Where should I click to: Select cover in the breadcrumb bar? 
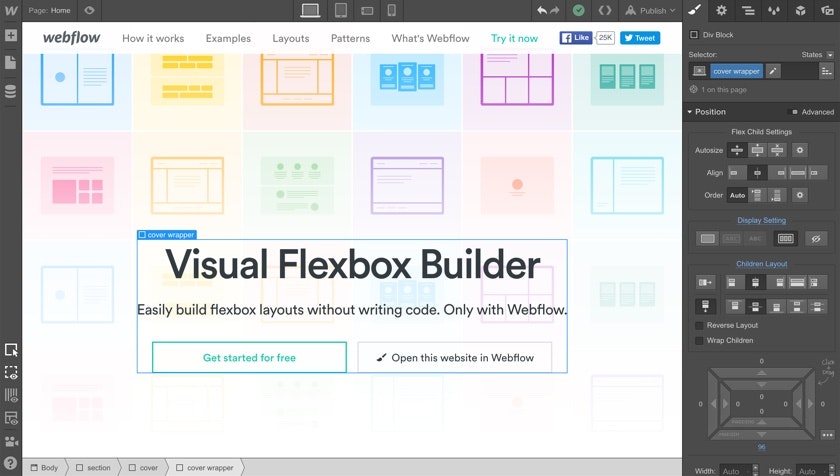click(x=143, y=467)
